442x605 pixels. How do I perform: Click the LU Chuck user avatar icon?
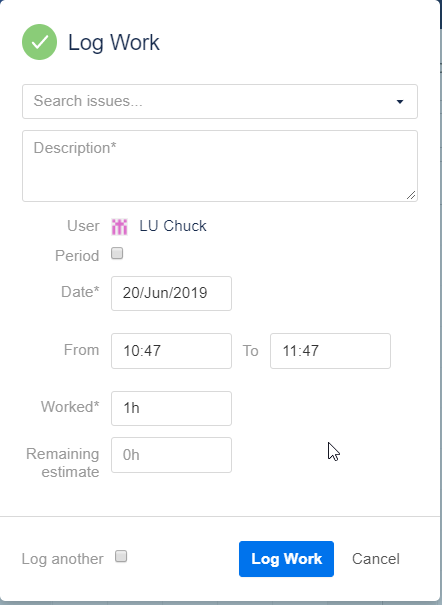click(119, 226)
